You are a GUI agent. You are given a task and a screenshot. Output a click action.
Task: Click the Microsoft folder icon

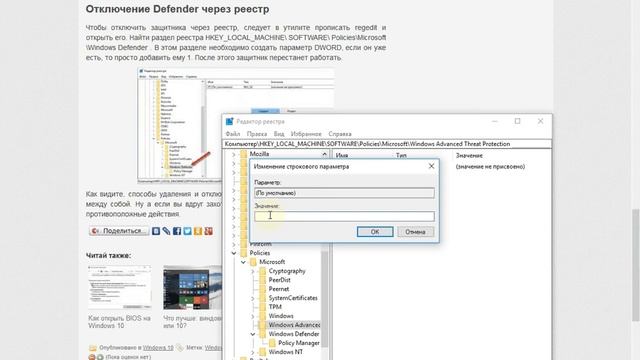point(253,262)
